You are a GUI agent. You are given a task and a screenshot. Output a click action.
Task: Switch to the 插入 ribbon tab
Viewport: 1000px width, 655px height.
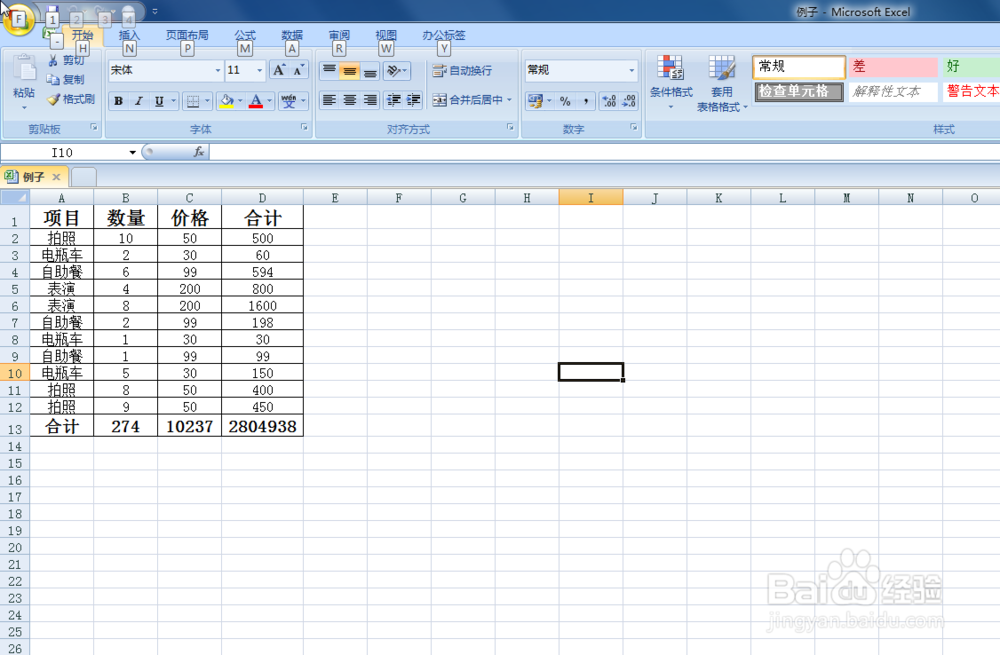point(129,36)
